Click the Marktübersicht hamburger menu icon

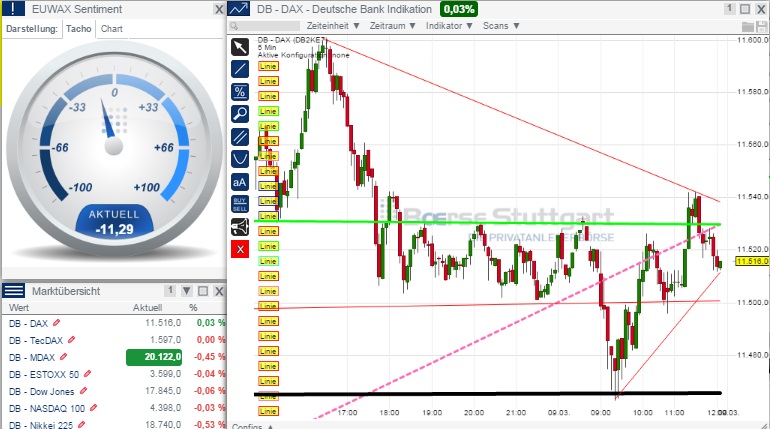(x=13, y=291)
